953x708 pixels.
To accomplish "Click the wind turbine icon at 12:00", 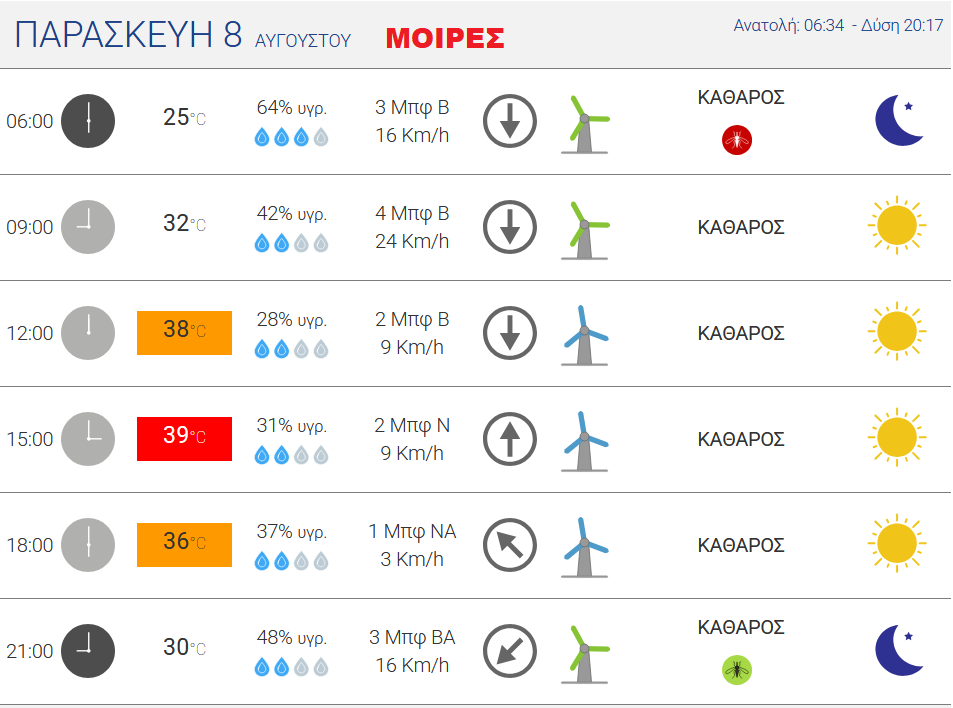I will (x=585, y=335).
